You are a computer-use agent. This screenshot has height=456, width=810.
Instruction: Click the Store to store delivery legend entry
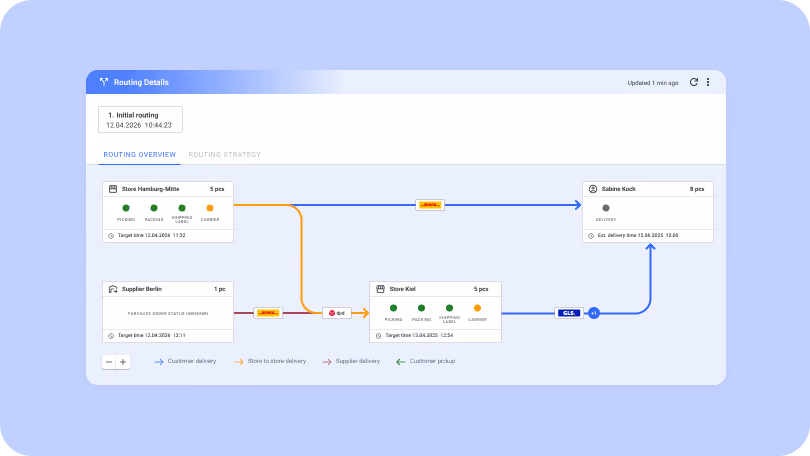[x=270, y=361]
